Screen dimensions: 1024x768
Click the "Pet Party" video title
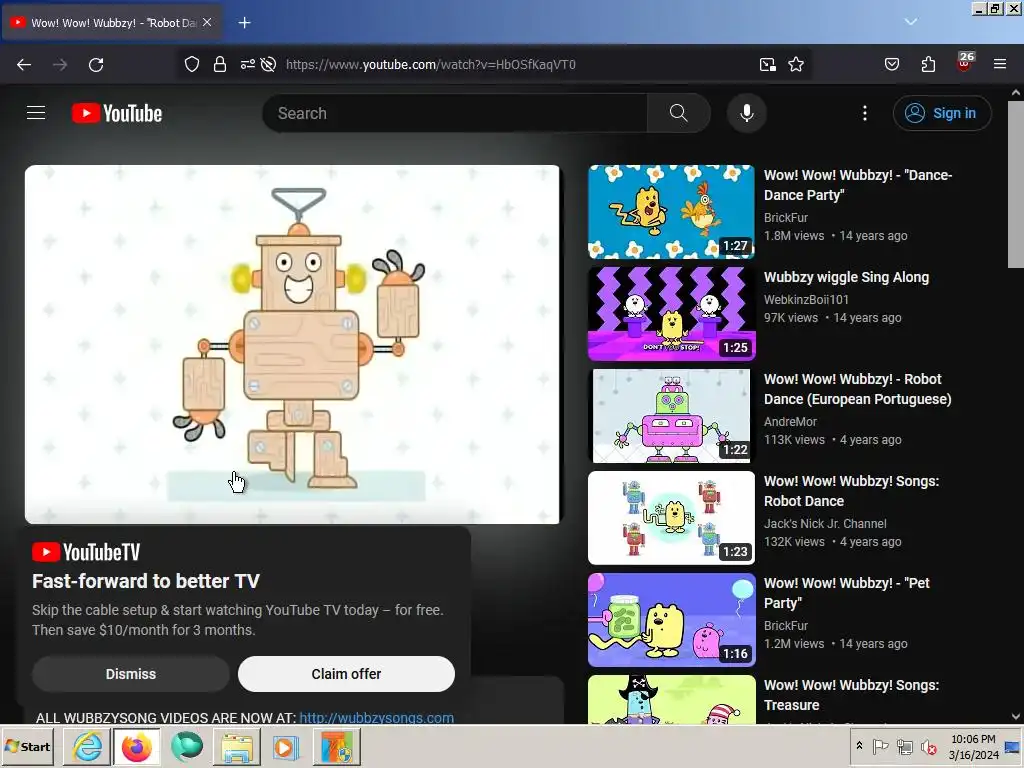(x=847, y=592)
